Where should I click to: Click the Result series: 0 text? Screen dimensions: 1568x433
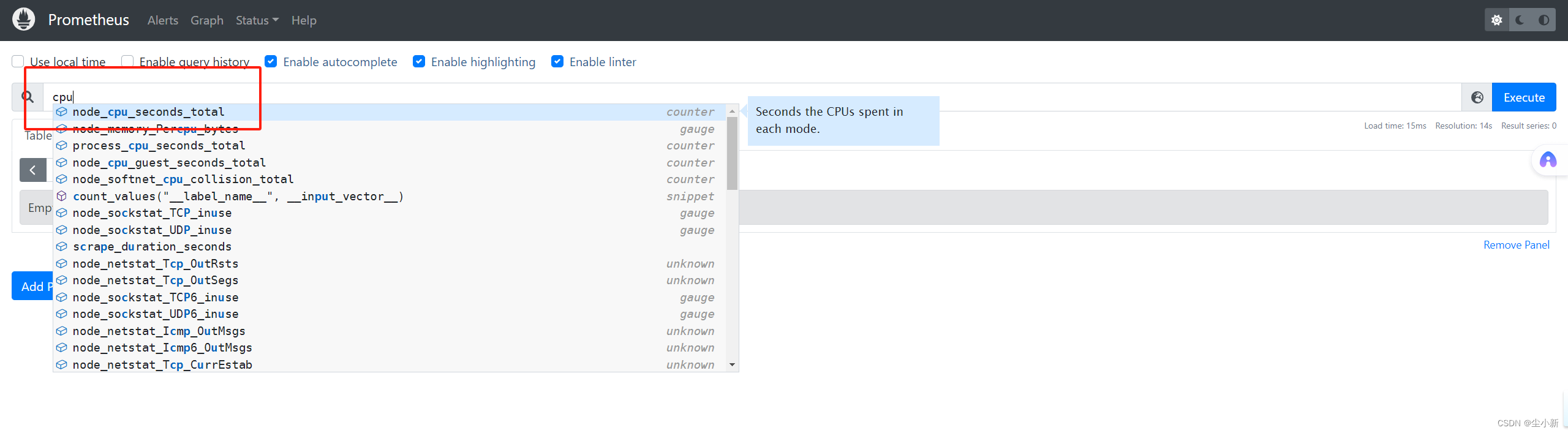tap(1528, 126)
